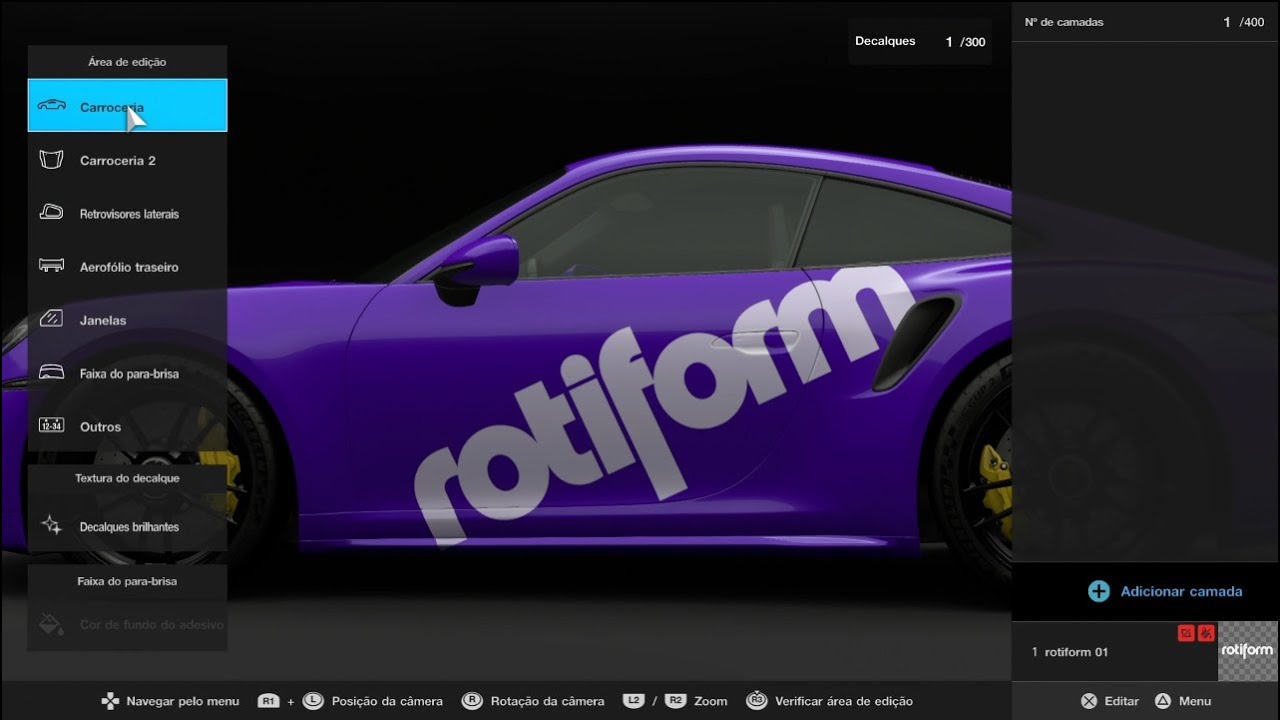Click the rotiform decal on car door
Image resolution: width=1280 pixels, height=720 pixels.
point(665,405)
